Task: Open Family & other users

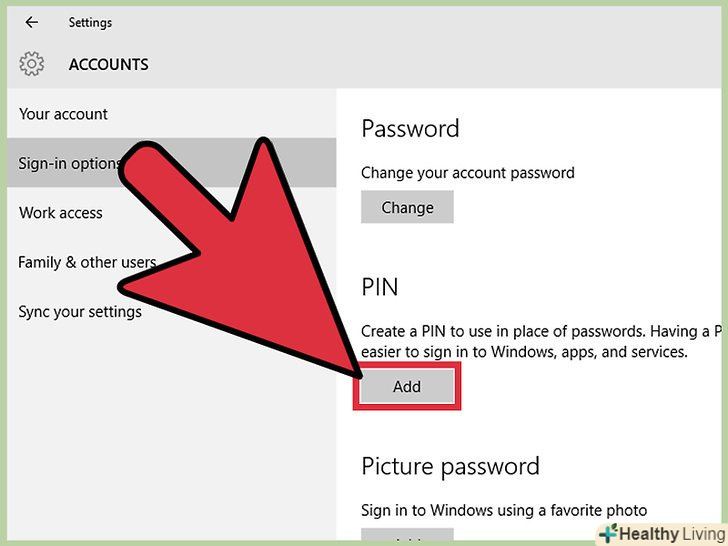Action: pyautogui.click(x=87, y=262)
